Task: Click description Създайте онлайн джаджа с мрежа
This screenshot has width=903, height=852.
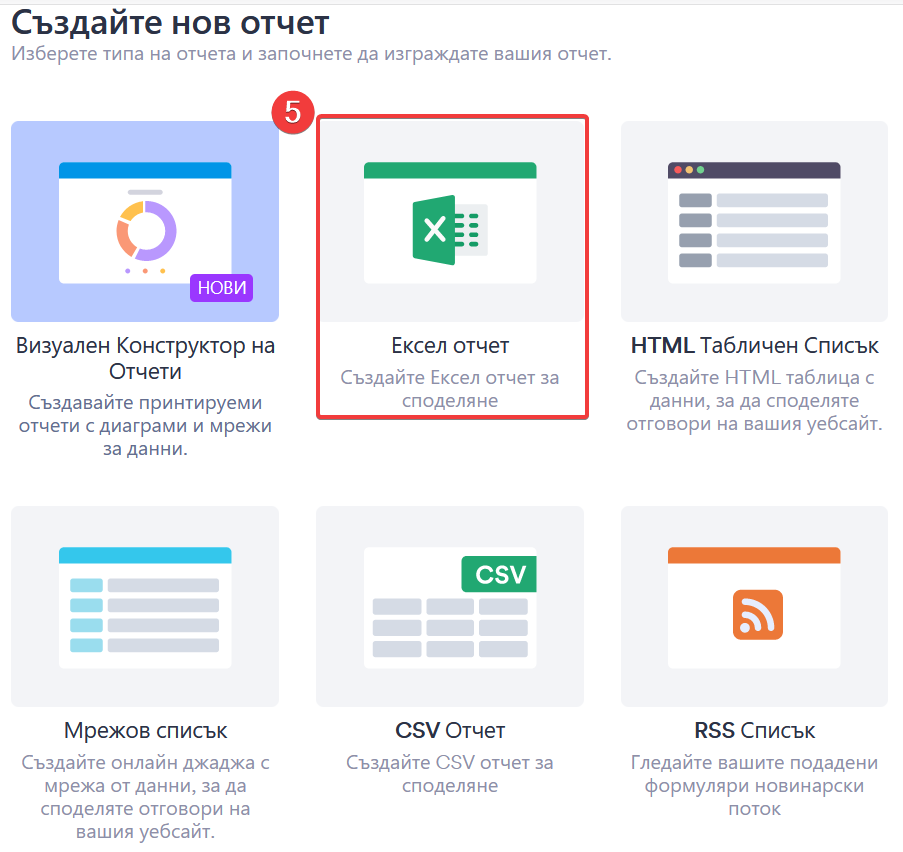Action: [145, 797]
